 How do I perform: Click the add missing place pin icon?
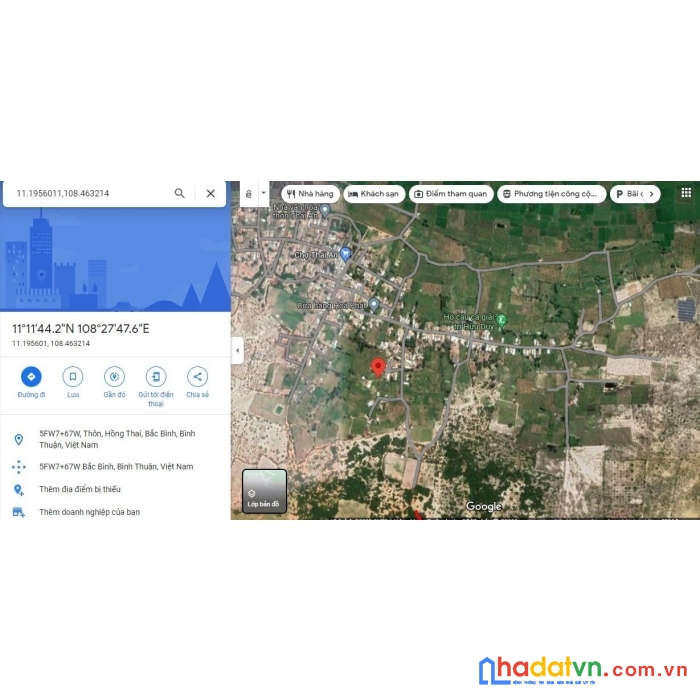click(x=19, y=490)
